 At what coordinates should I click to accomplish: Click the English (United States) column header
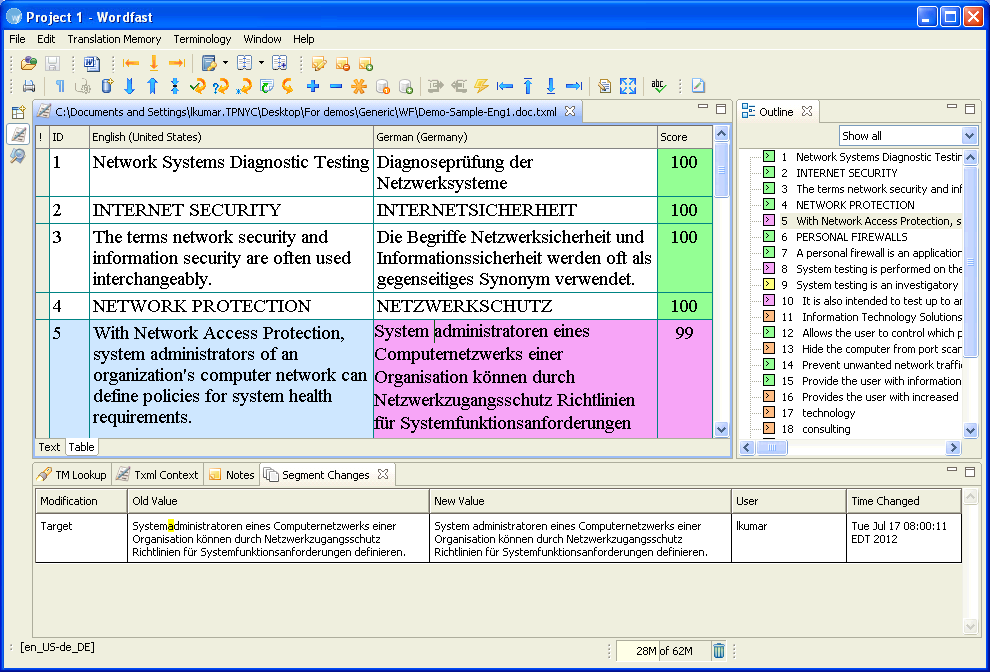tap(231, 137)
